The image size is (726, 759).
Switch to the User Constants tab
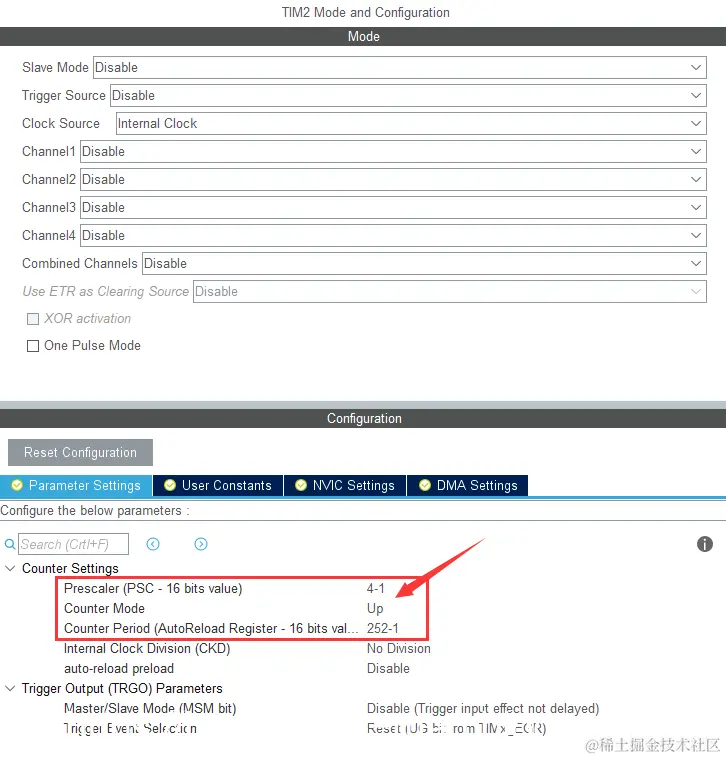[218, 486]
